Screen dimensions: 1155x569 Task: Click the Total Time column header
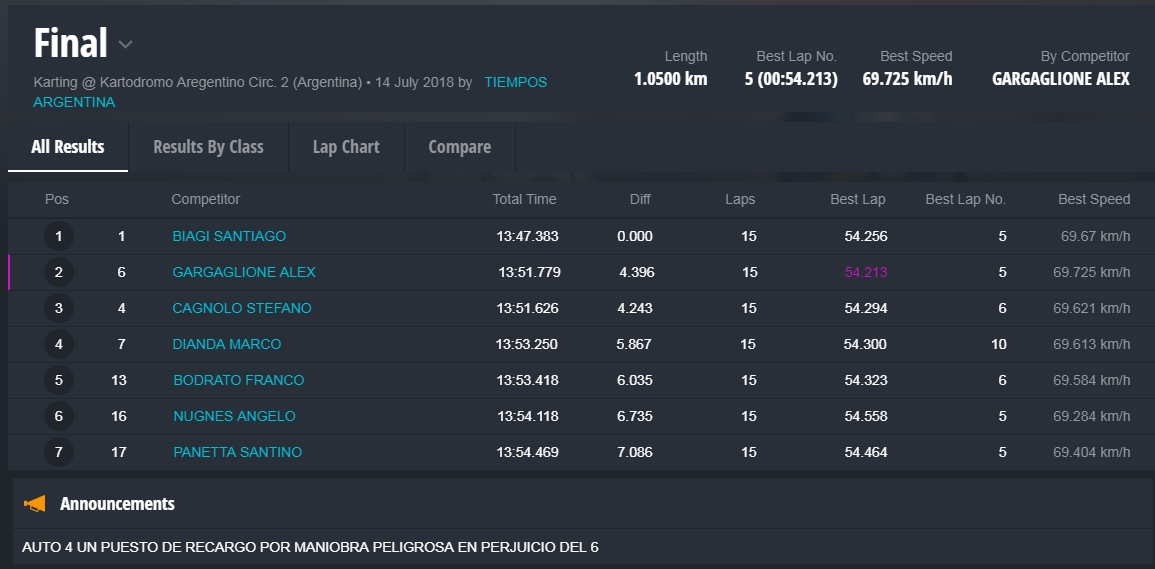click(x=524, y=199)
